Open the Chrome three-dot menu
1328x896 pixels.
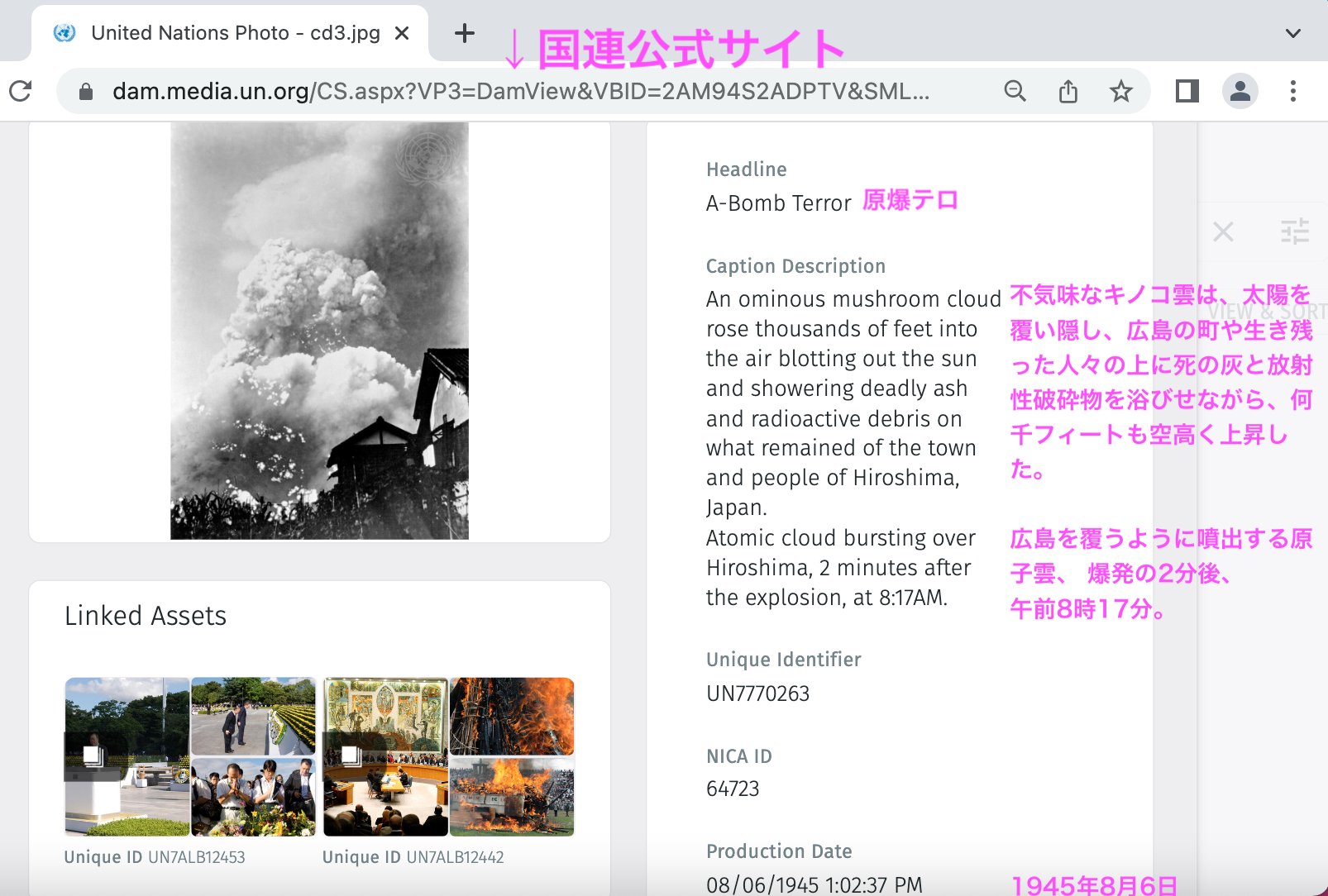pos(1293,91)
